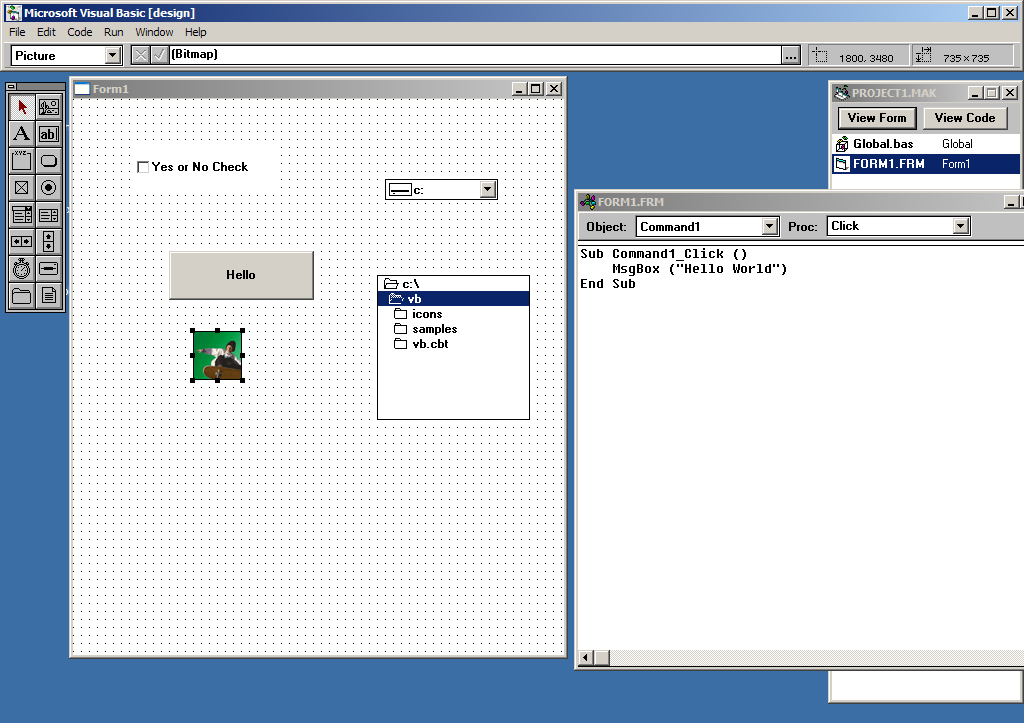Toggle the Yes or No Check checkbox
This screenshot has width=1024, height=723.
[143, 167]
